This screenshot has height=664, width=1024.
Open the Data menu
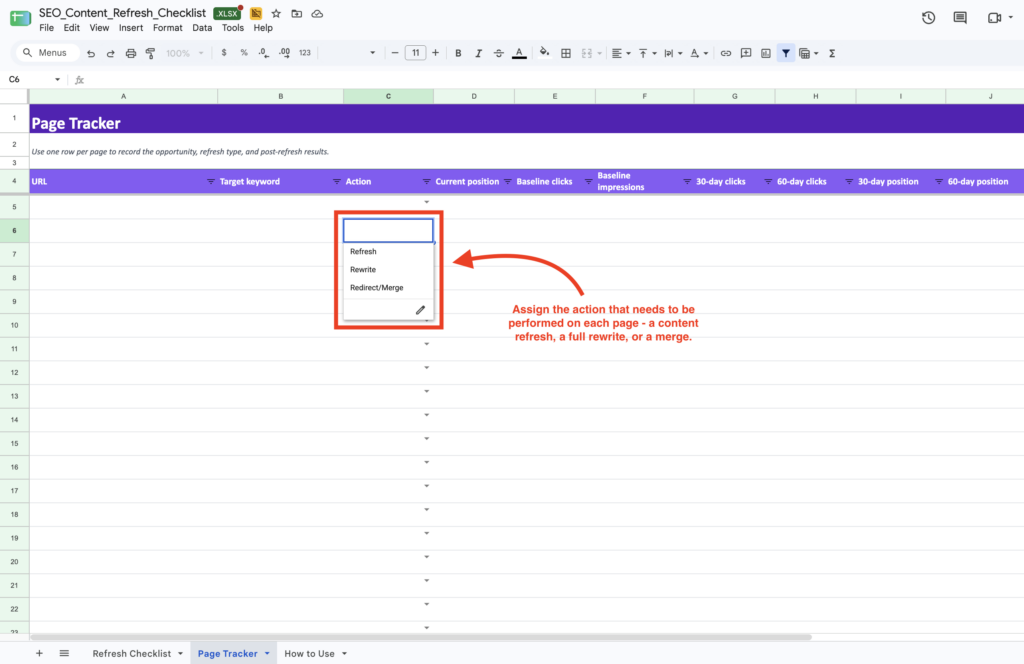click(x=202, y=27)
